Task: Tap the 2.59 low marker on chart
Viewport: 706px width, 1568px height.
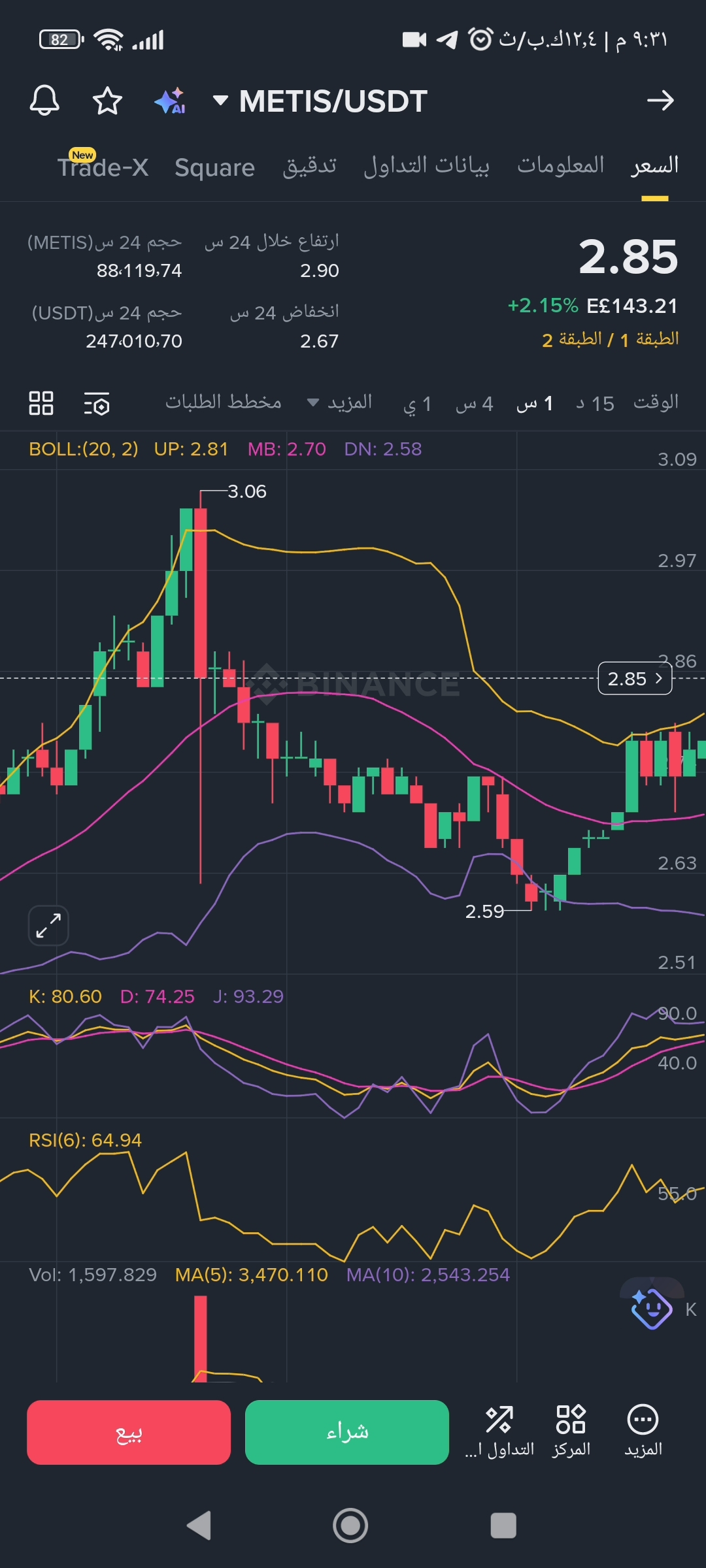Action: point(484,911)
